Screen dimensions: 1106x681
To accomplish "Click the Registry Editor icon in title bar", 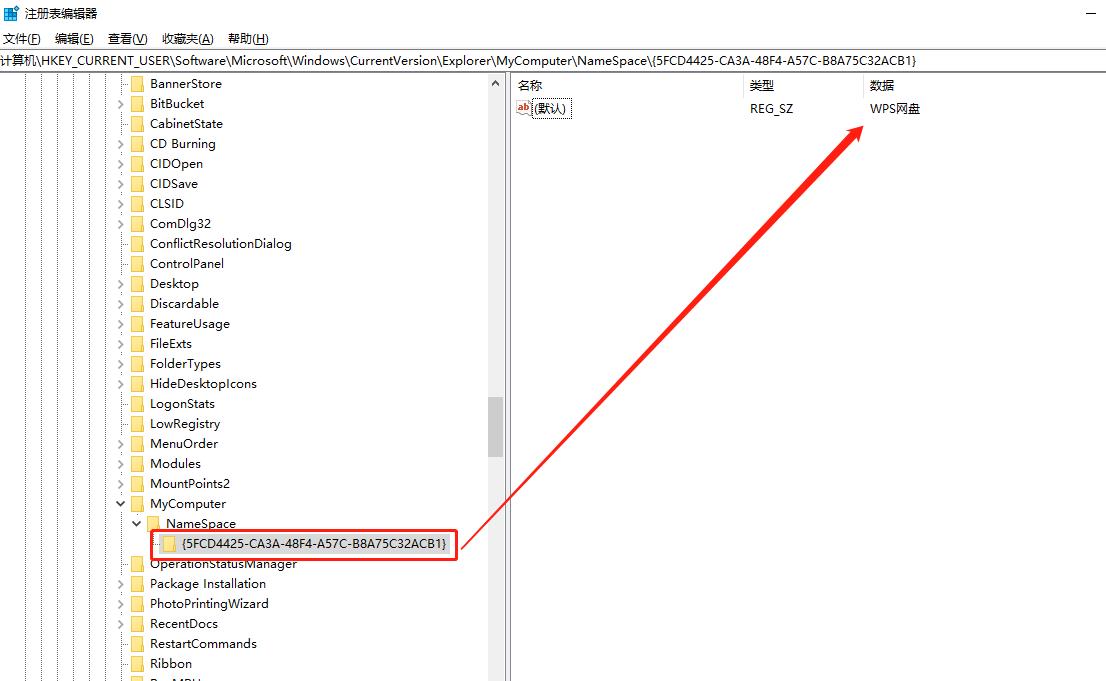I will tap(10, 12).
